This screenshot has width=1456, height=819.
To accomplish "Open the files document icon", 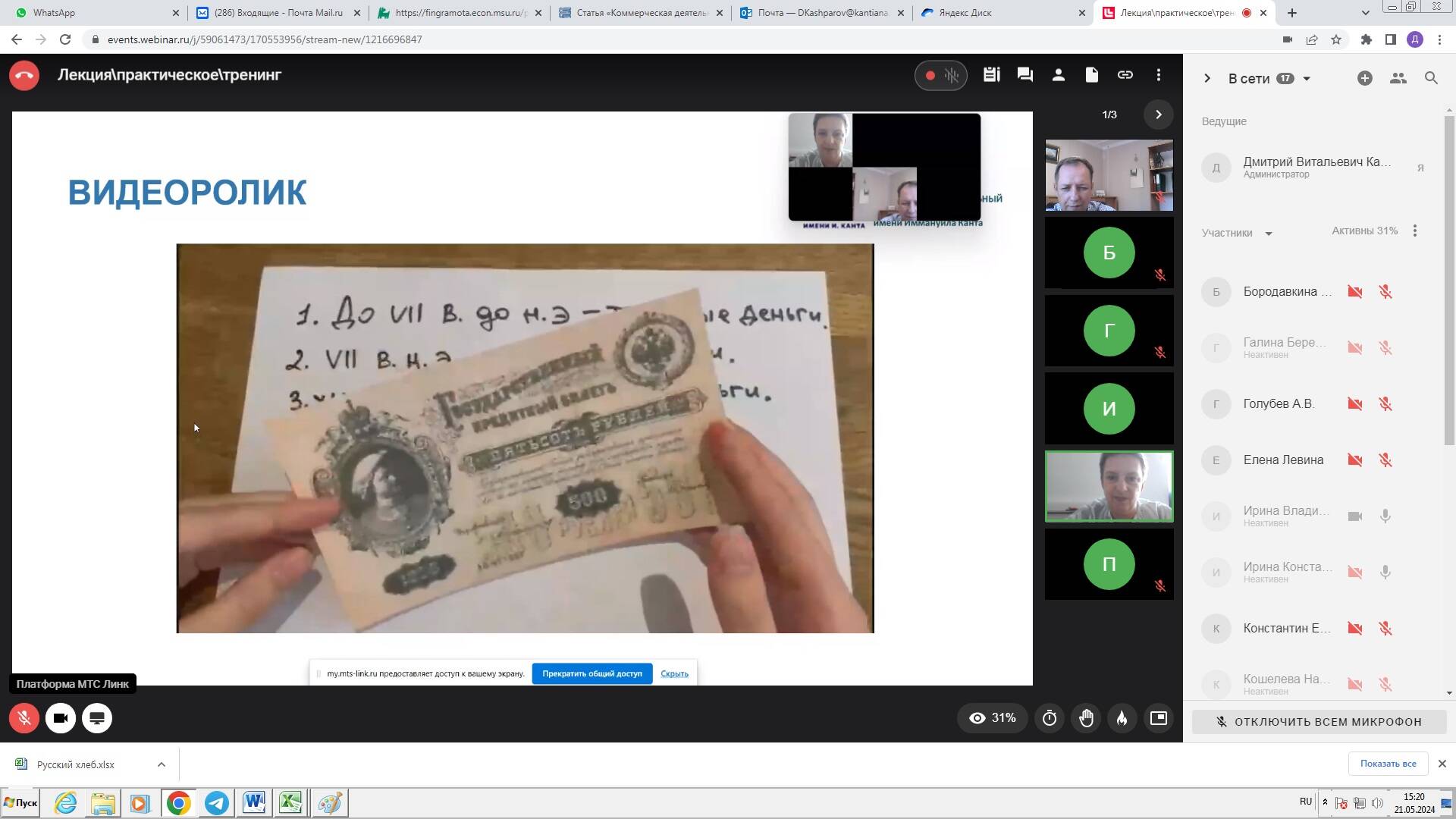I will click(1092, 75).
